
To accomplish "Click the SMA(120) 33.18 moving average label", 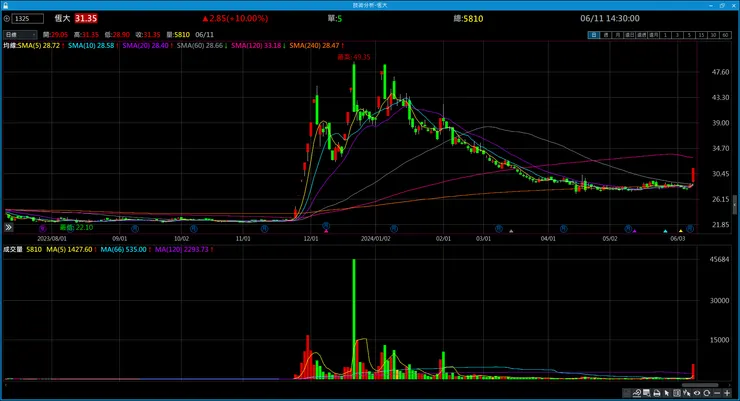I will pos(258,46).
